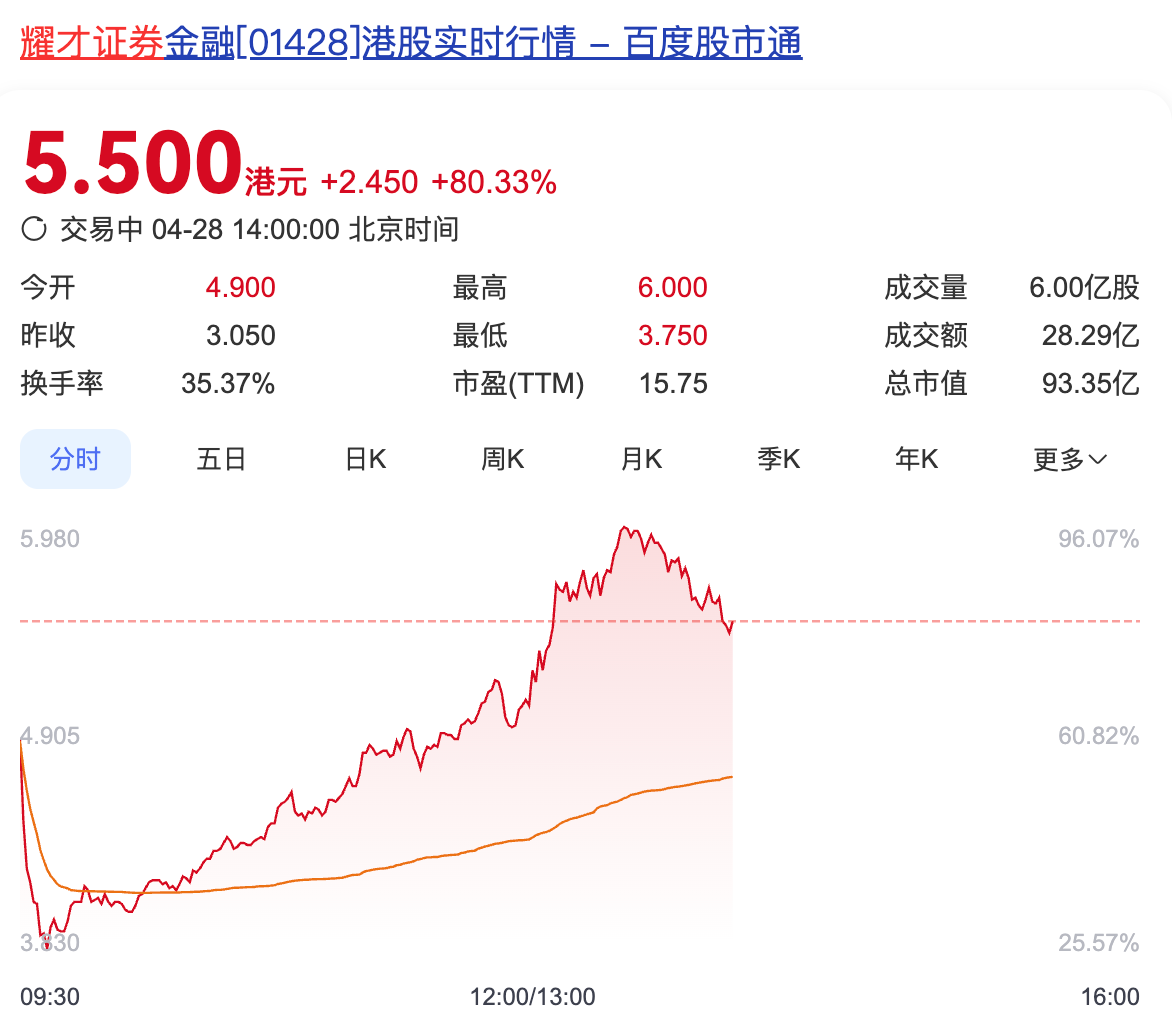Viewport: 1172px width, 1030px height.
Task: Select the 季K chart tab
Action: click(779, 459)
